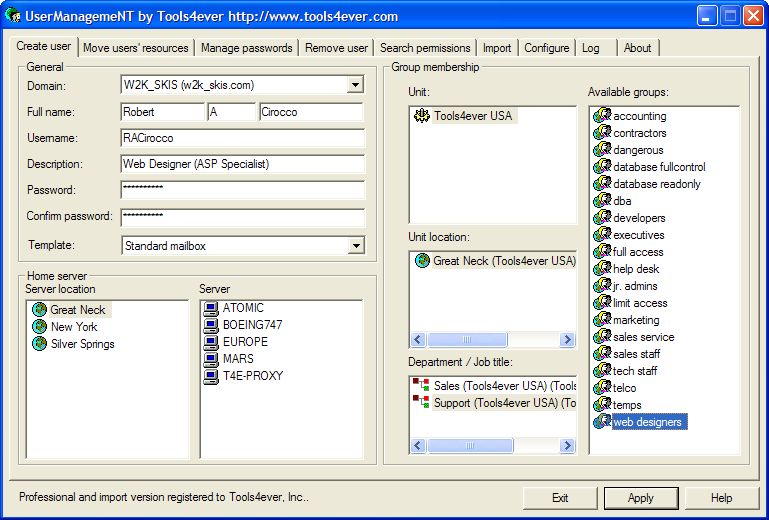Screen dimensions: 769x520
Task: Click the computer icon for ATOMIC server
Action: click(211, 308)
